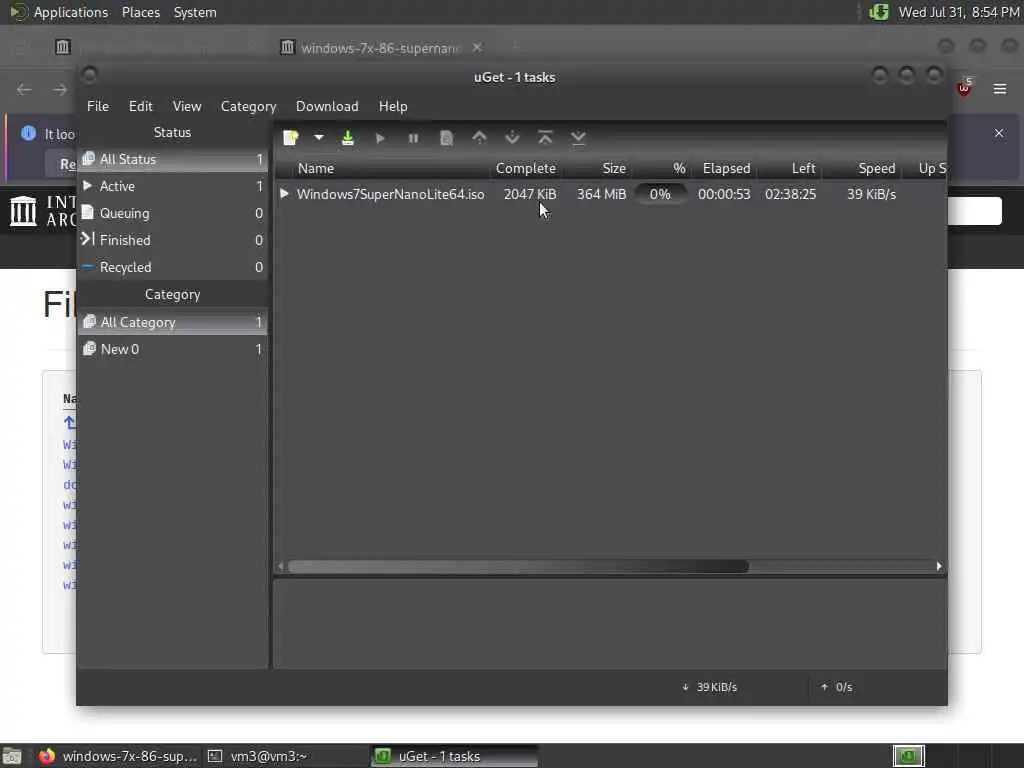Screen dimensions: 1024x768
Task: Sort downloads by the Left column
Action: pos(791,168)
